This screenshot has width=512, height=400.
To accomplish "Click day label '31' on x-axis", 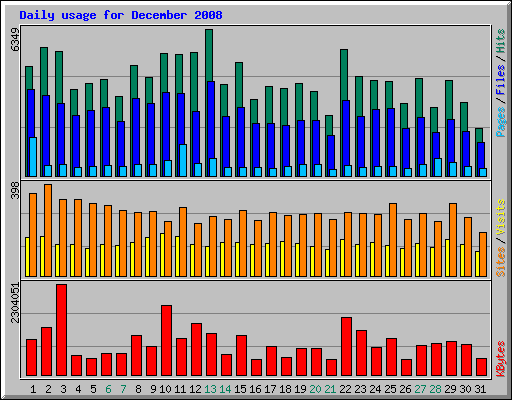I will (x=480, y=389).
